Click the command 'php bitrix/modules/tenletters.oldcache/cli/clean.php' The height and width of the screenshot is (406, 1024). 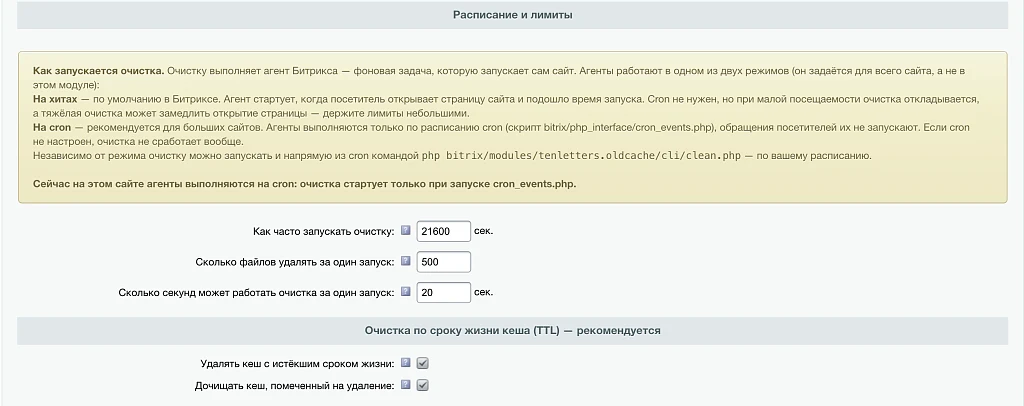click(579, 157)
